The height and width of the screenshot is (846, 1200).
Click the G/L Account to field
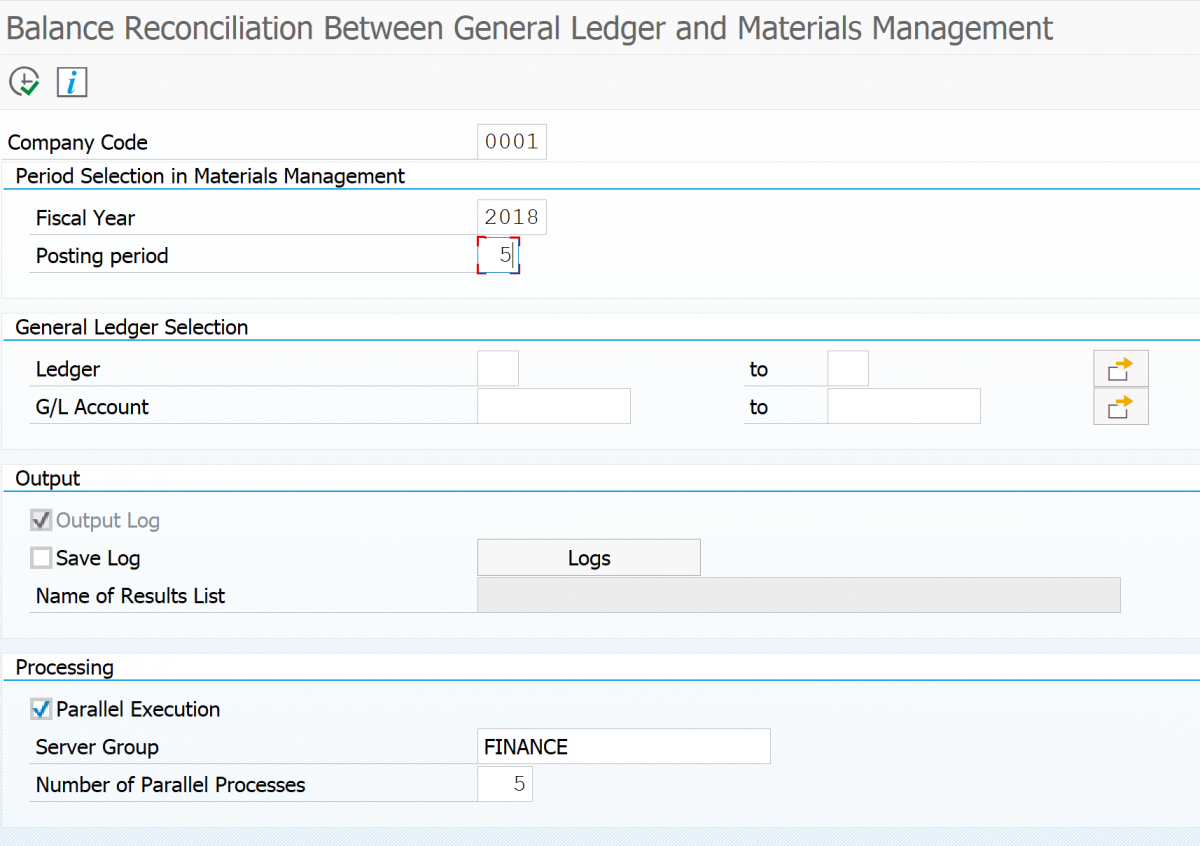tap(903, 406)
